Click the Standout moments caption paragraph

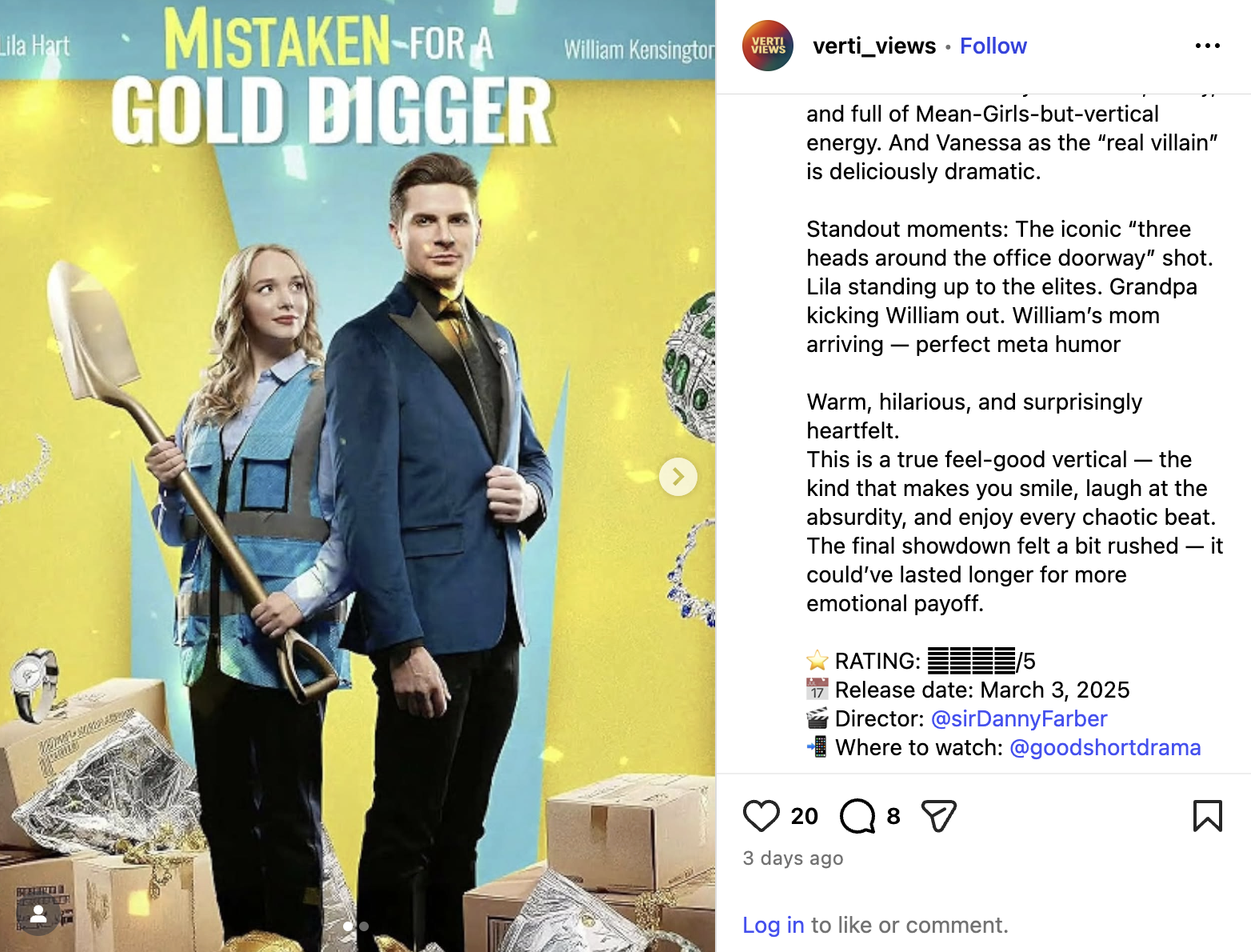click(1009, 286)
